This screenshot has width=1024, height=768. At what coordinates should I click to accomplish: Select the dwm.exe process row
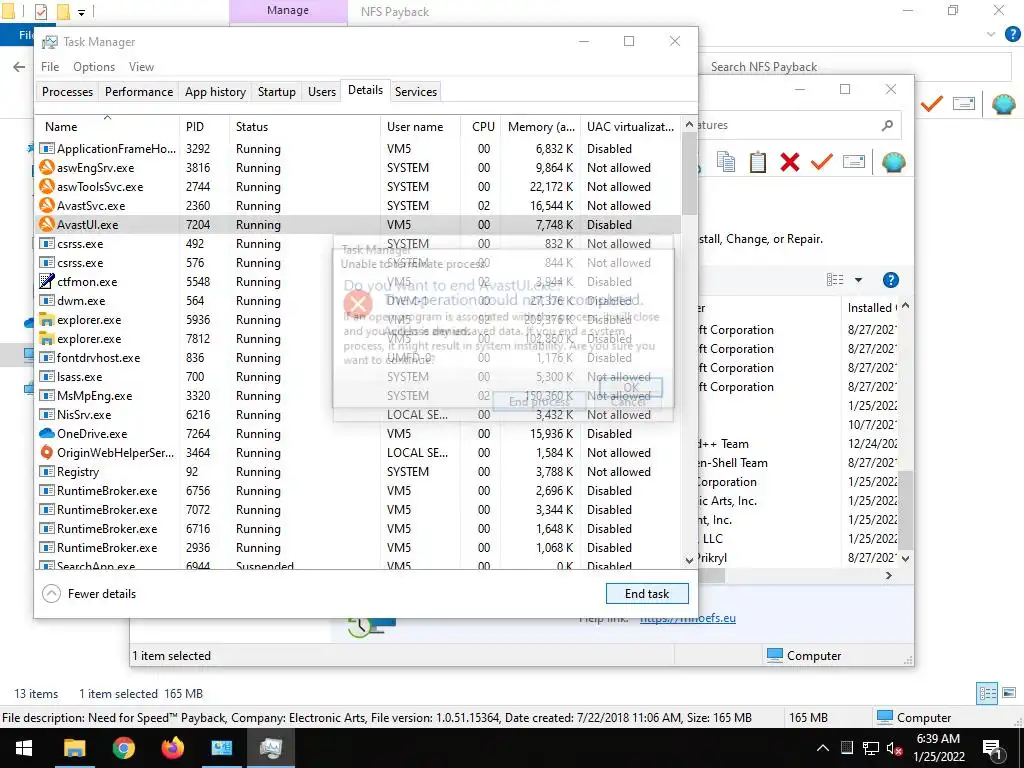pyautogui.click(x=359, y=301)
